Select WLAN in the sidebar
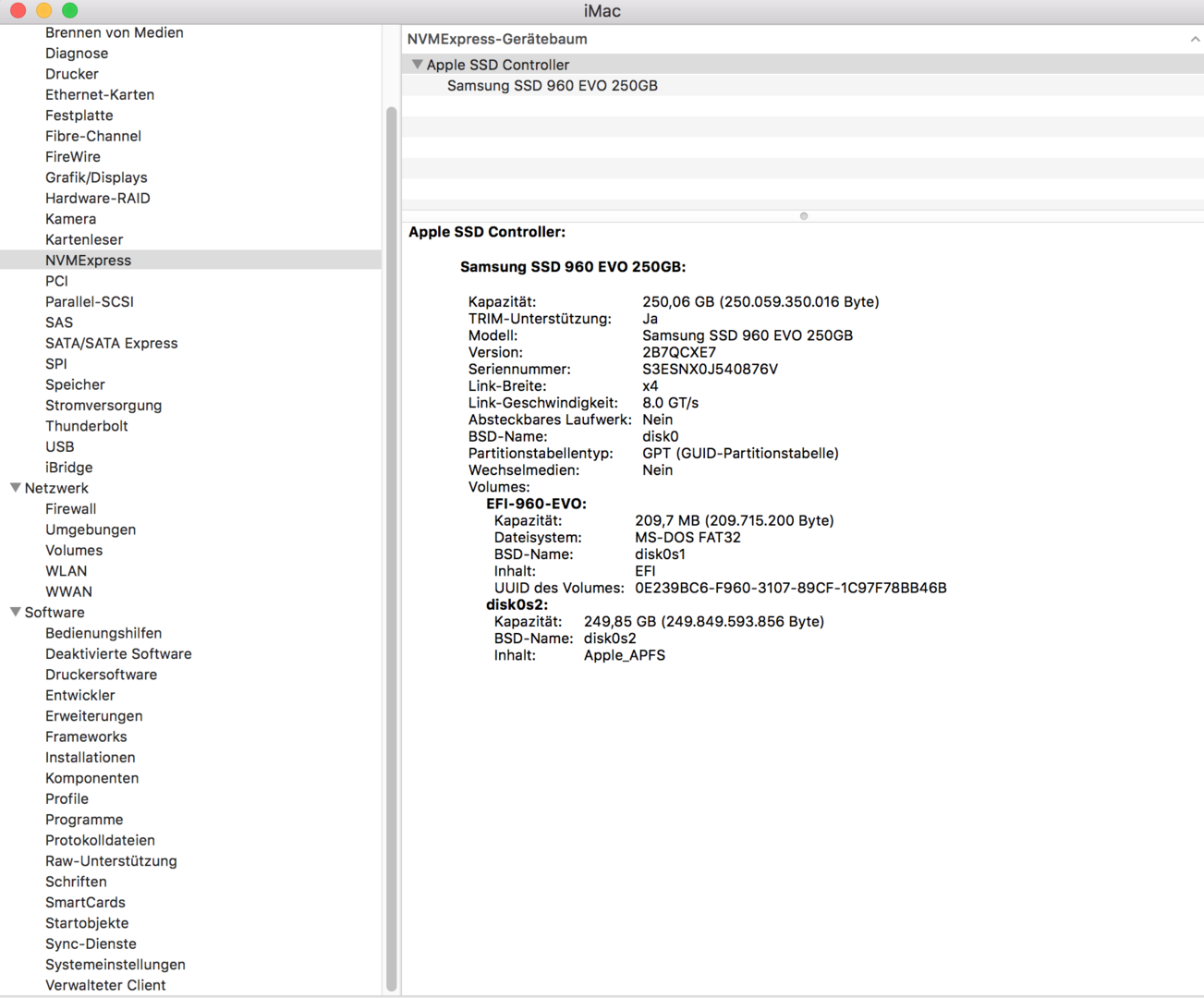 click(x=67, y=571)
